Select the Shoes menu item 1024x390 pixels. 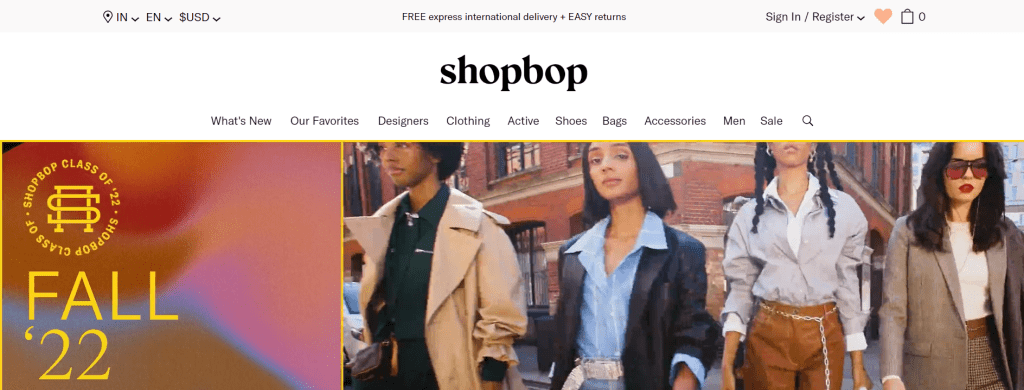[x=571, y=121]
